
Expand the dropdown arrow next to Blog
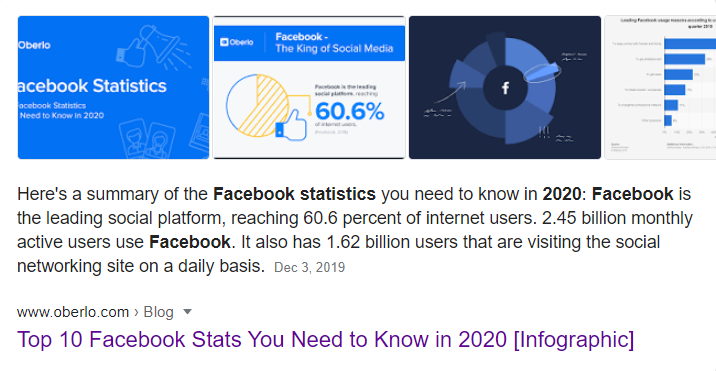click(x=187, y=312)
